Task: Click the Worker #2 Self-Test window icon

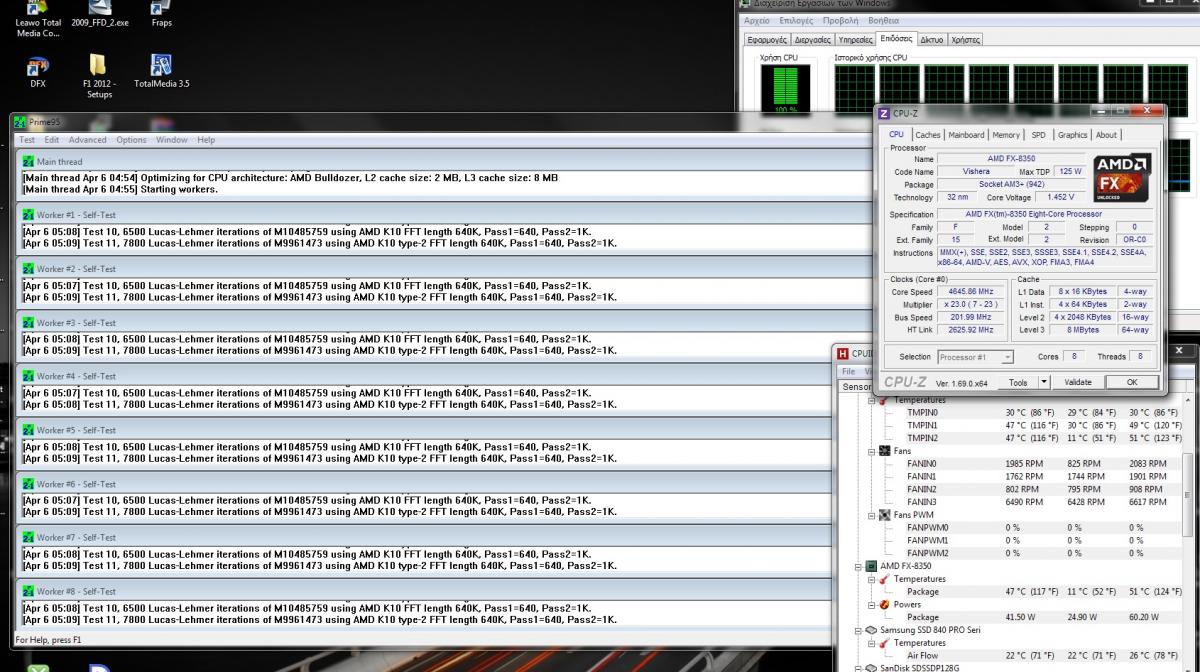Action: pos(28,269)
